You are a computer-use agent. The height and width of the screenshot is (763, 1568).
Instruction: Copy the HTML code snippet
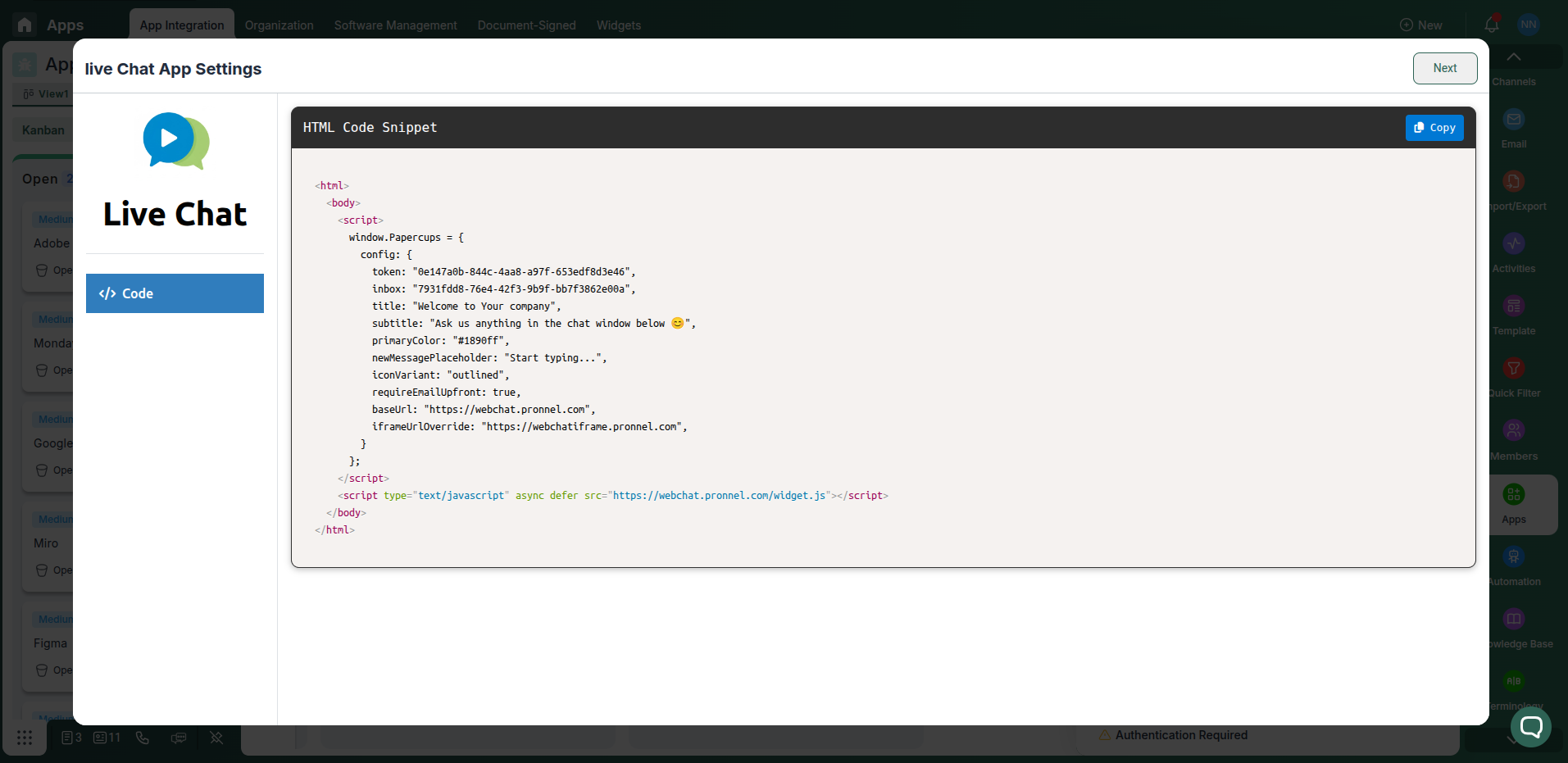tap(1434, 127)
